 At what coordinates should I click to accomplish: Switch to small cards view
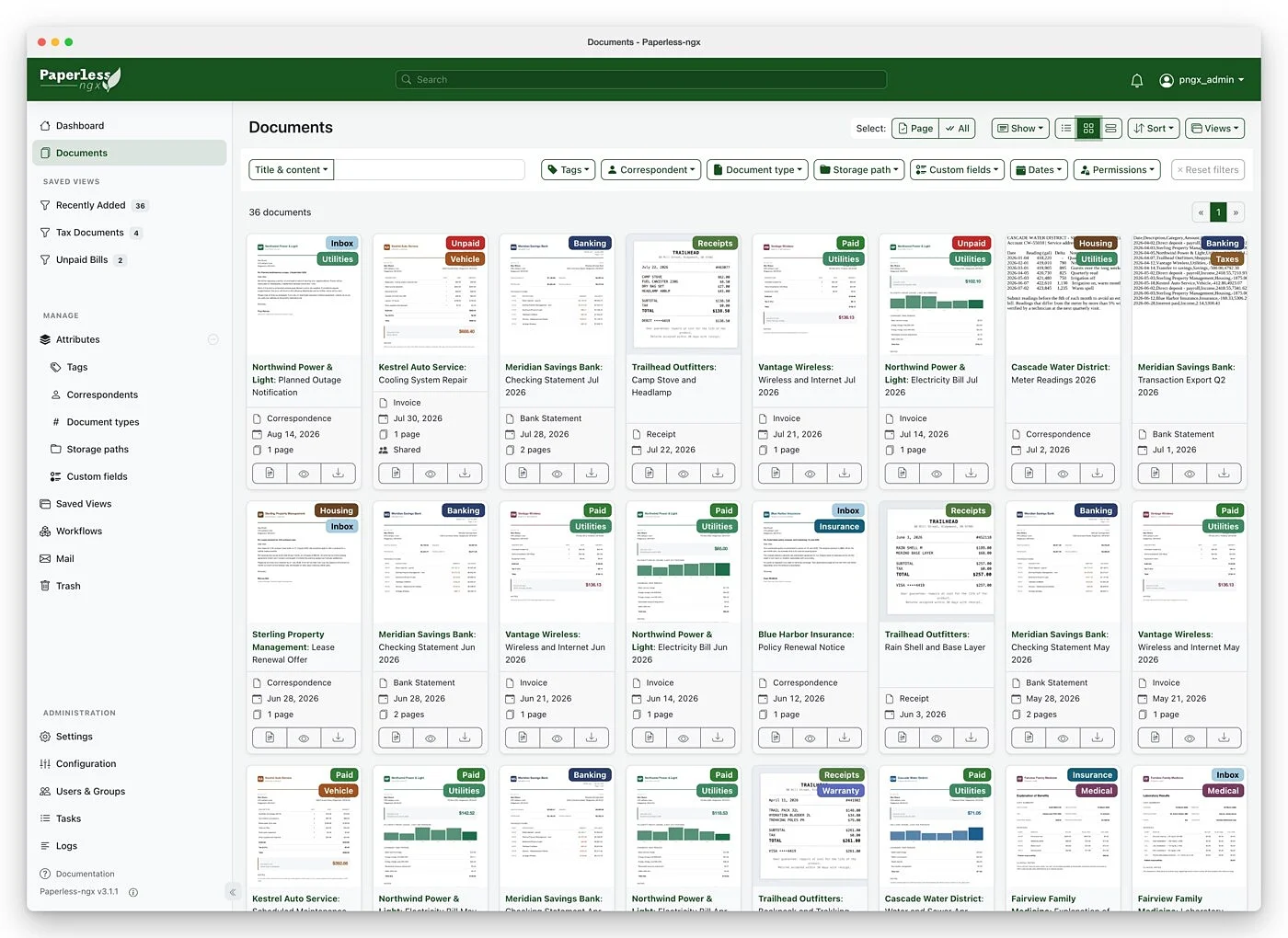pyautogui.click(x=1088, y=129)
